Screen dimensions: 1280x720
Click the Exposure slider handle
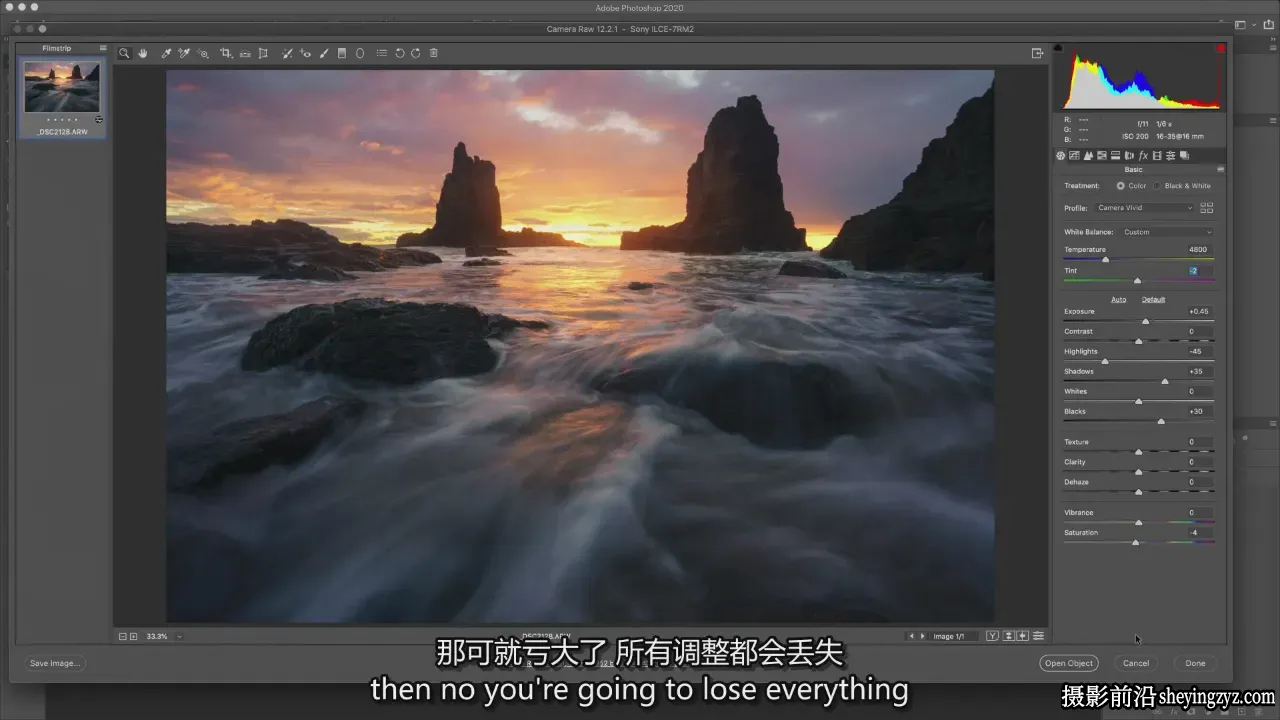coord(1145,321)
